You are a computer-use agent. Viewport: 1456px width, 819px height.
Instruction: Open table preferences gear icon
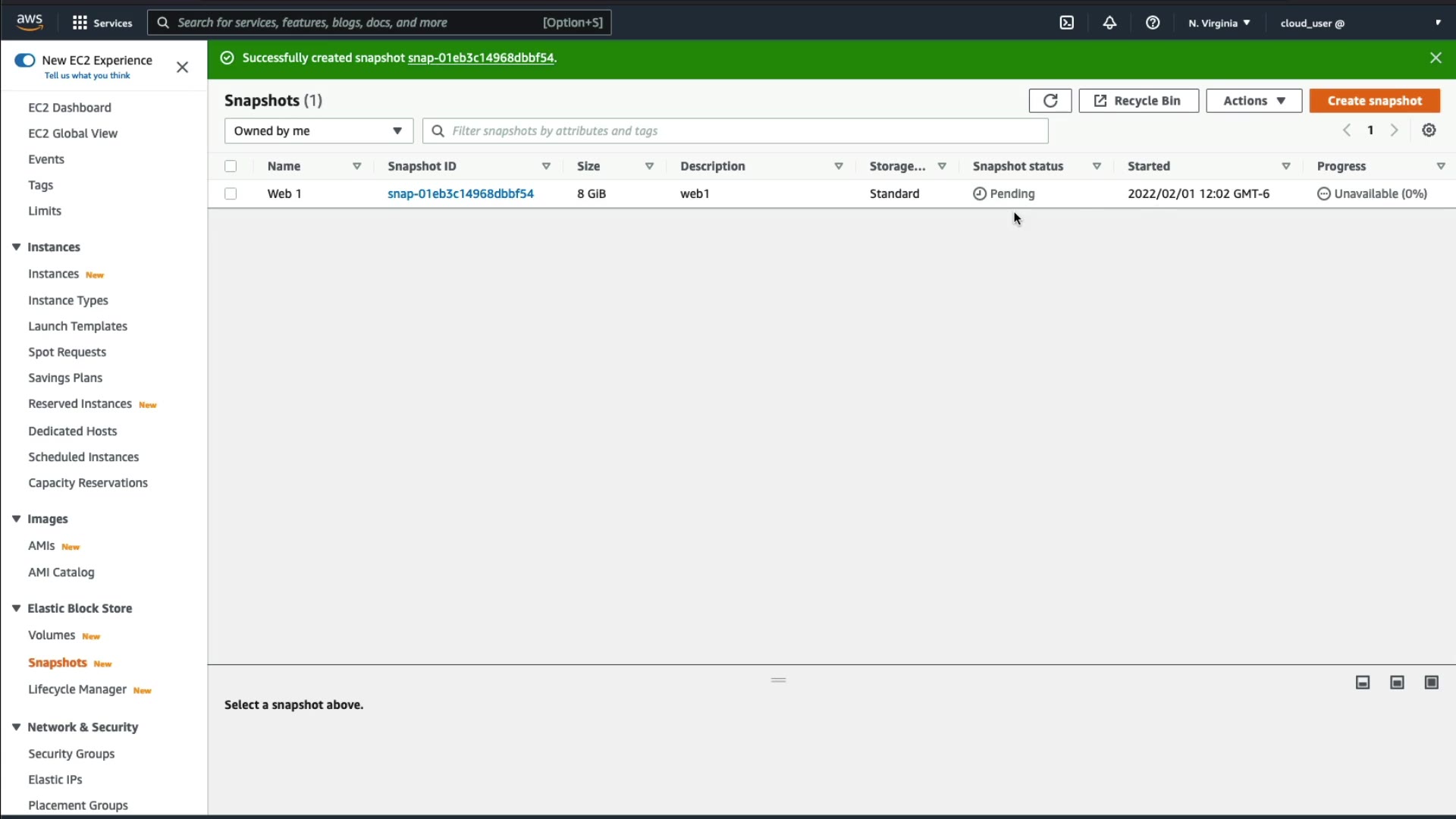click(x=1429, y=130)
